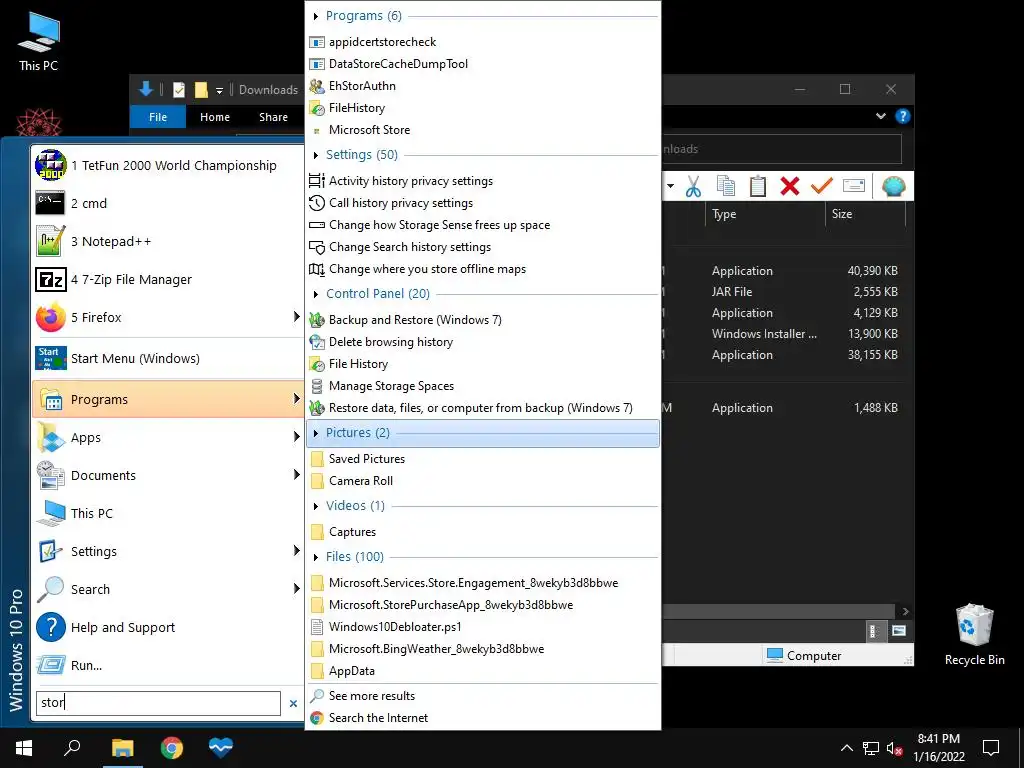Open Activity history privacy settings

coord(483,181)
